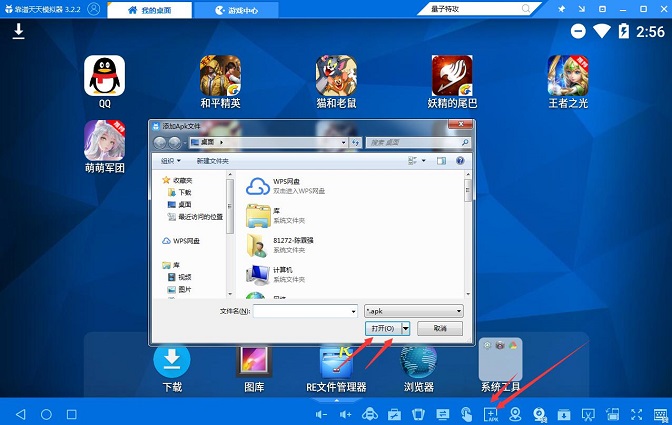Image resolution: width=672 pixels, height=425 pixels.
Task: Click the pin icon in title bar
Action: click(x=561, y=9)
